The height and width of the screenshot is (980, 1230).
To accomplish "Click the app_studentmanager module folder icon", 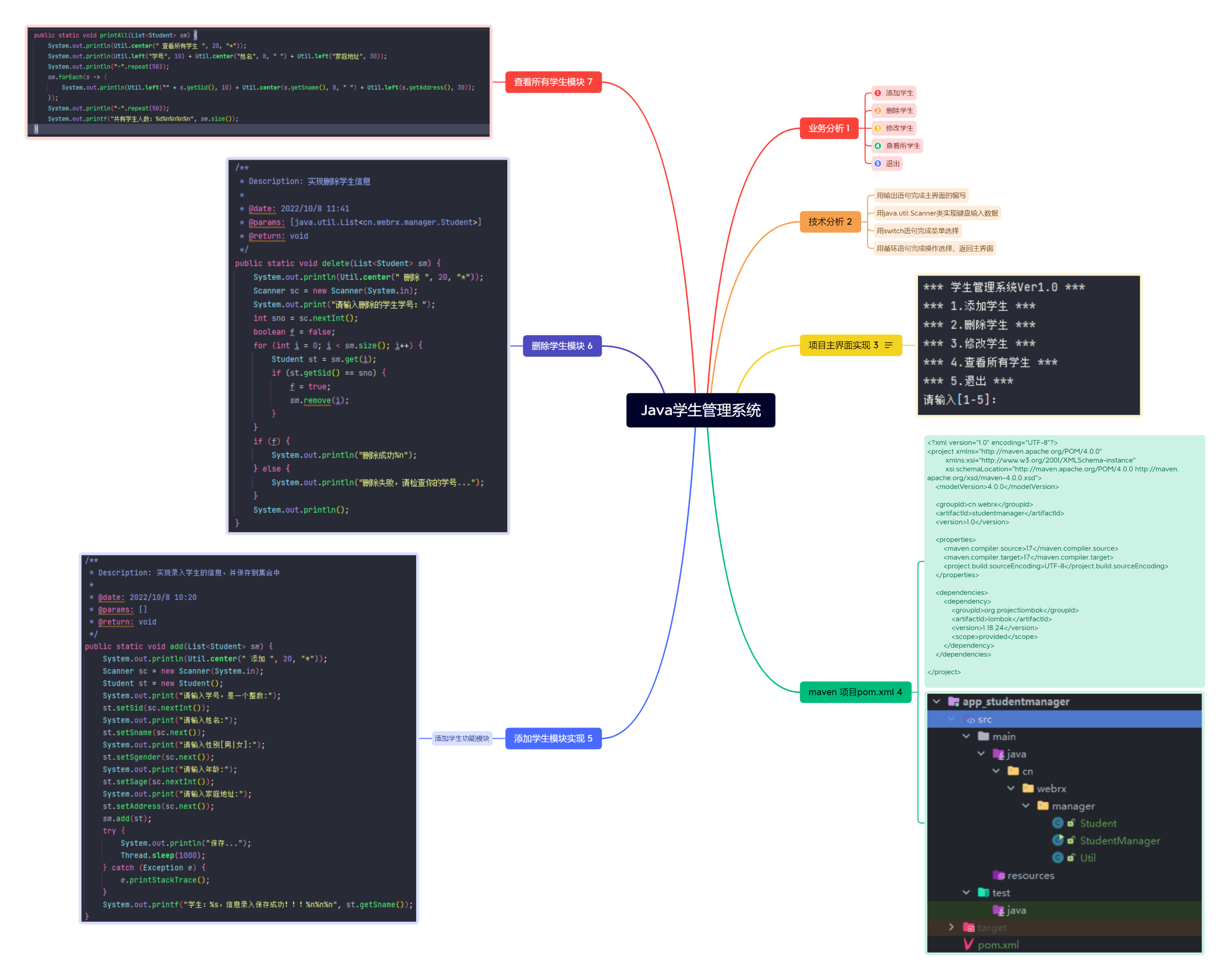I will point(953,701).
